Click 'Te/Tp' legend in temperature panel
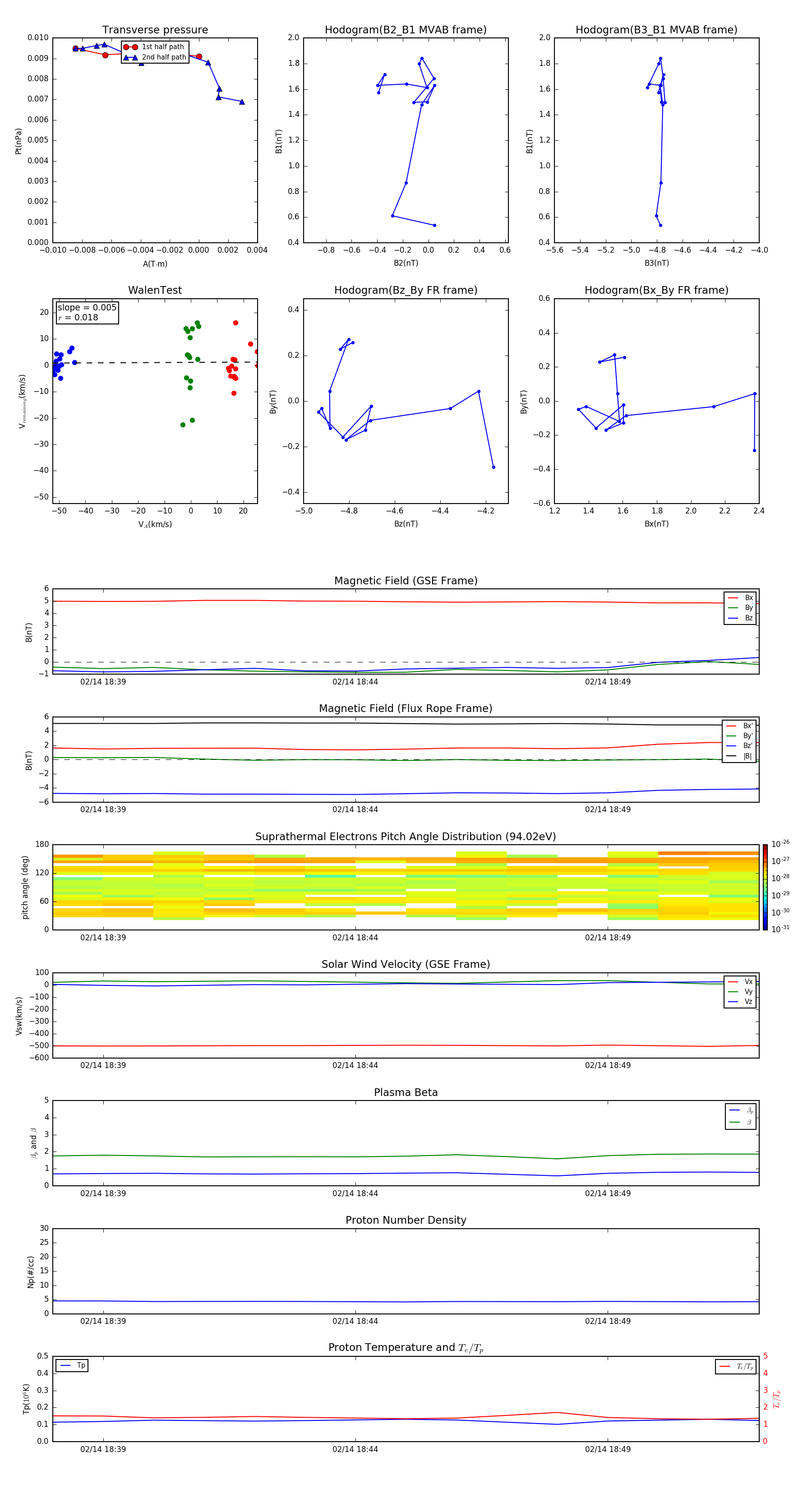 pyautogui.click(x=736, y=1366)
